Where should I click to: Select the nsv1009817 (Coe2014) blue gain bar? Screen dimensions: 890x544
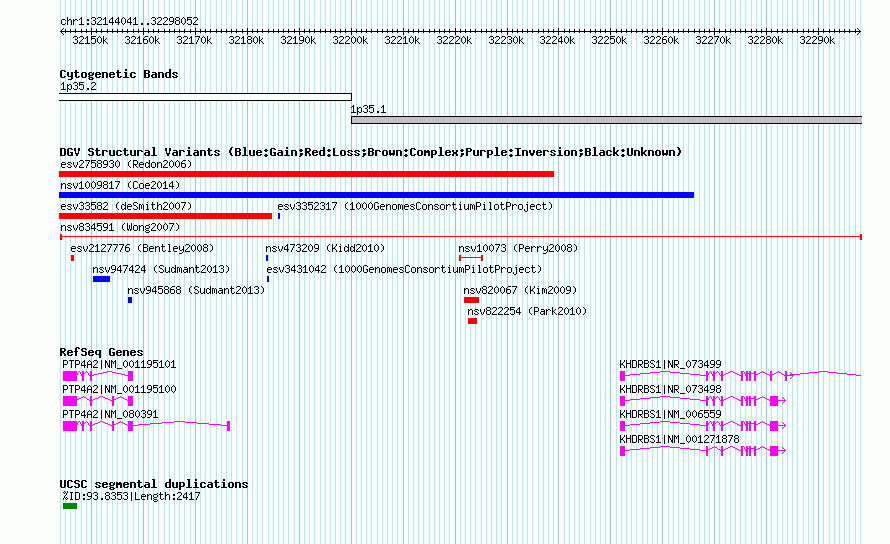tap(376, 195)
